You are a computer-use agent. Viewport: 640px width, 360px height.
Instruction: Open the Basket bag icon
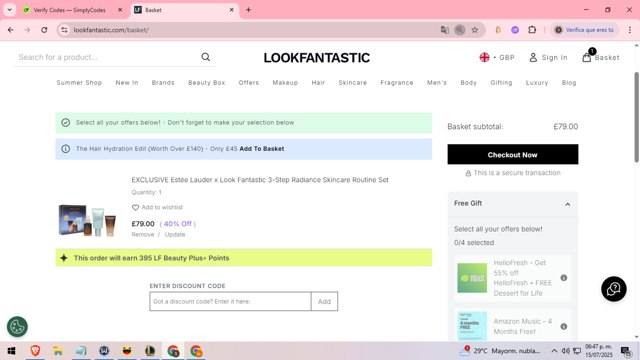587,57
